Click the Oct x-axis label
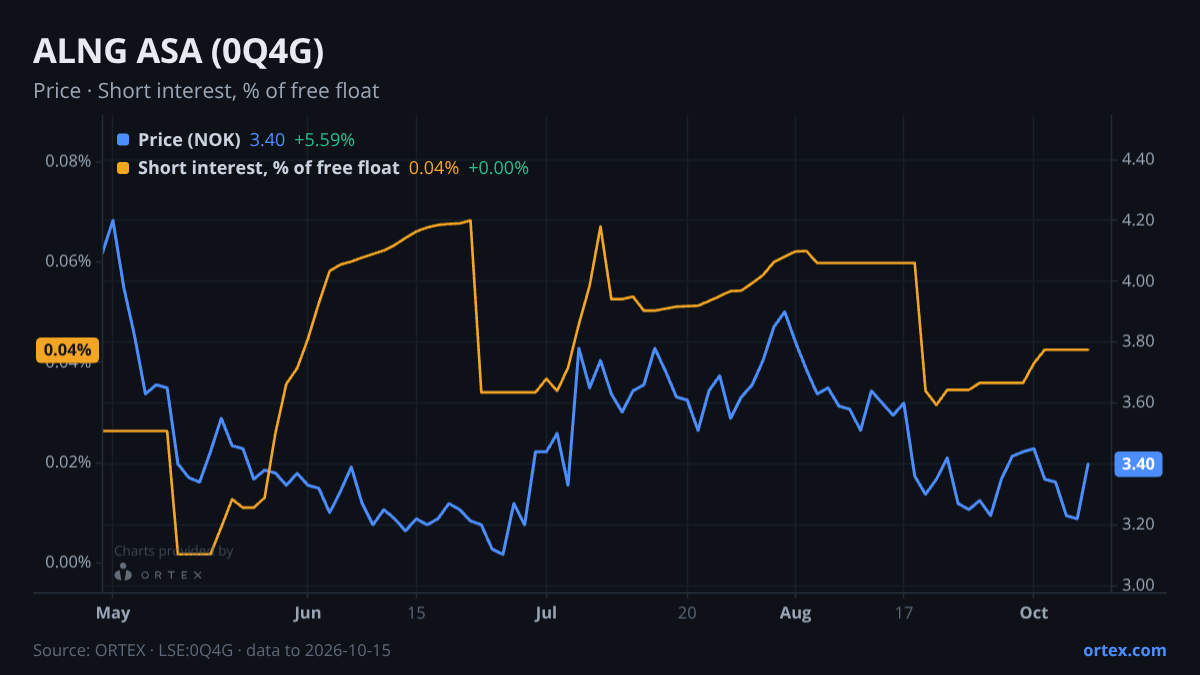Image resolution: width=1200 pixels, height=675 pixels. coord(1034,612)
